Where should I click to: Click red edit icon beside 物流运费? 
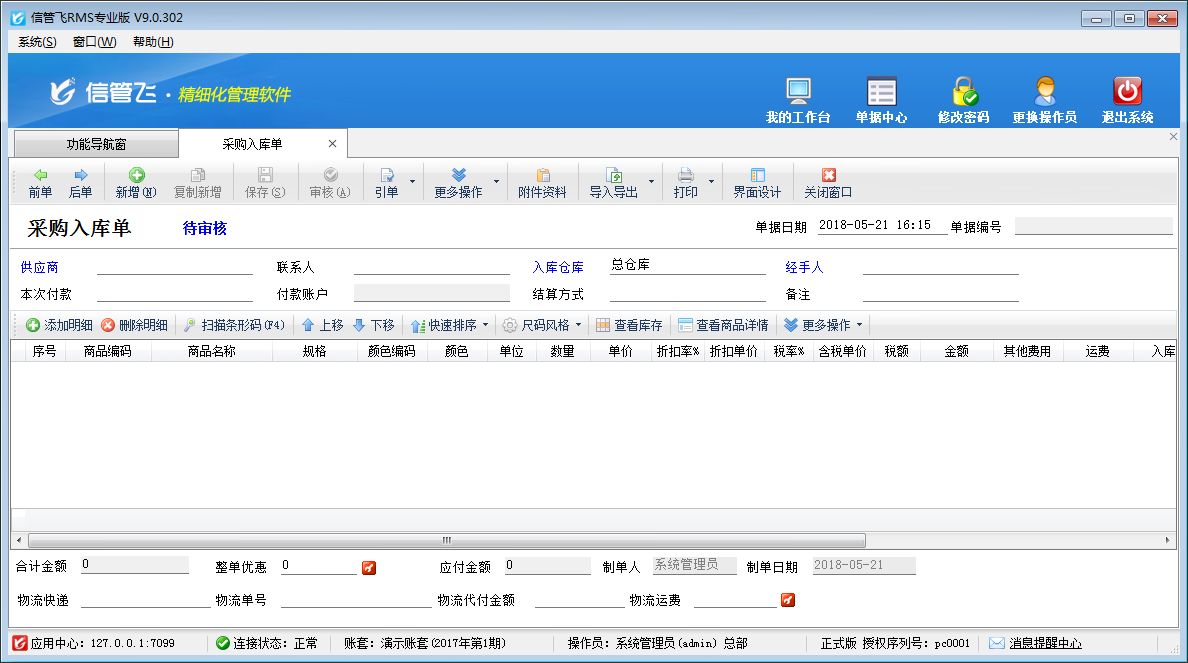(x=788, y=600)
